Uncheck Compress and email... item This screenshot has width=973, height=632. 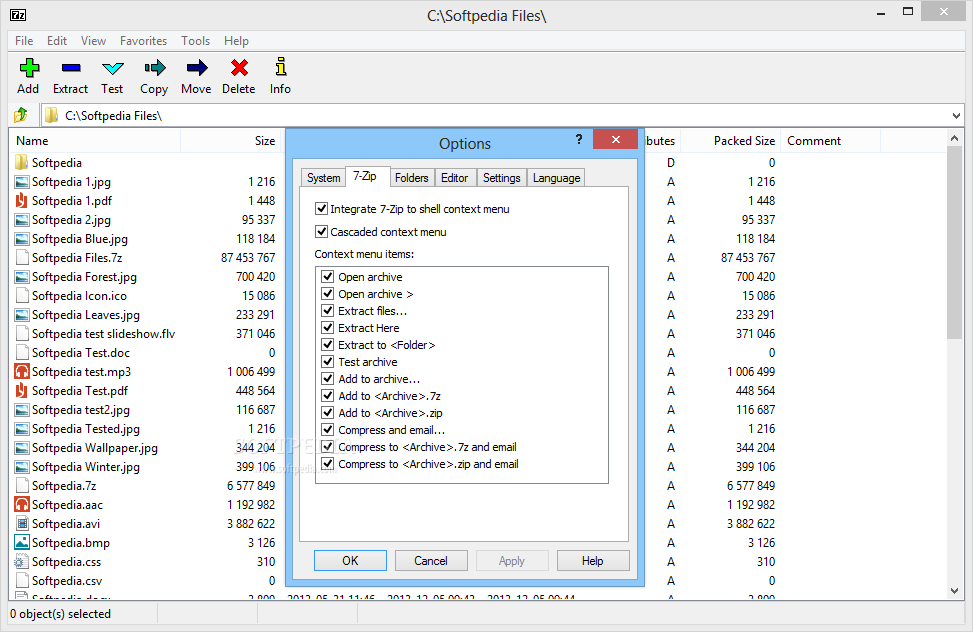point(328,430)
